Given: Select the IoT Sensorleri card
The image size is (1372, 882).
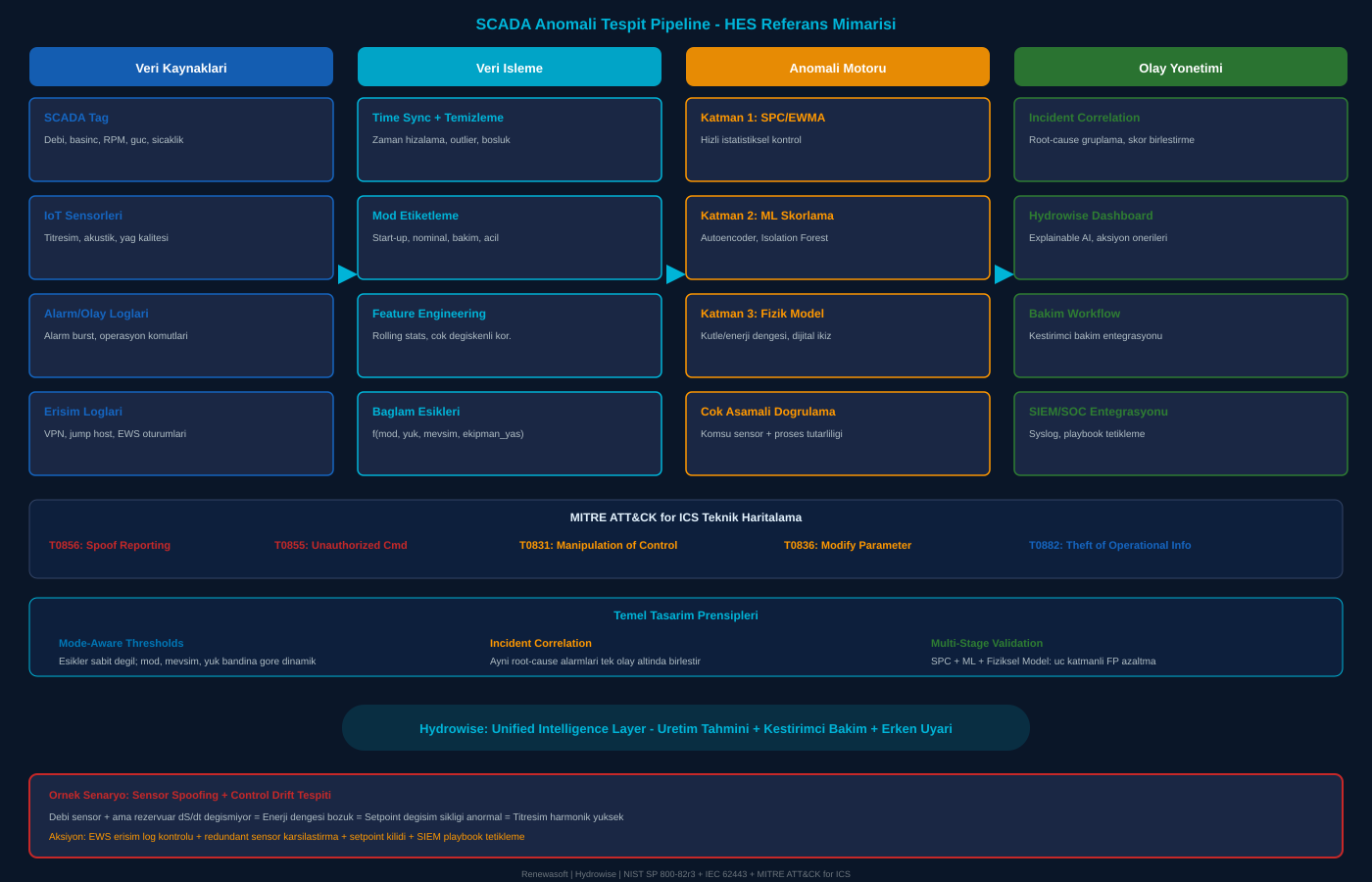Looking at the screenshot, I should [x=181, y=237].
